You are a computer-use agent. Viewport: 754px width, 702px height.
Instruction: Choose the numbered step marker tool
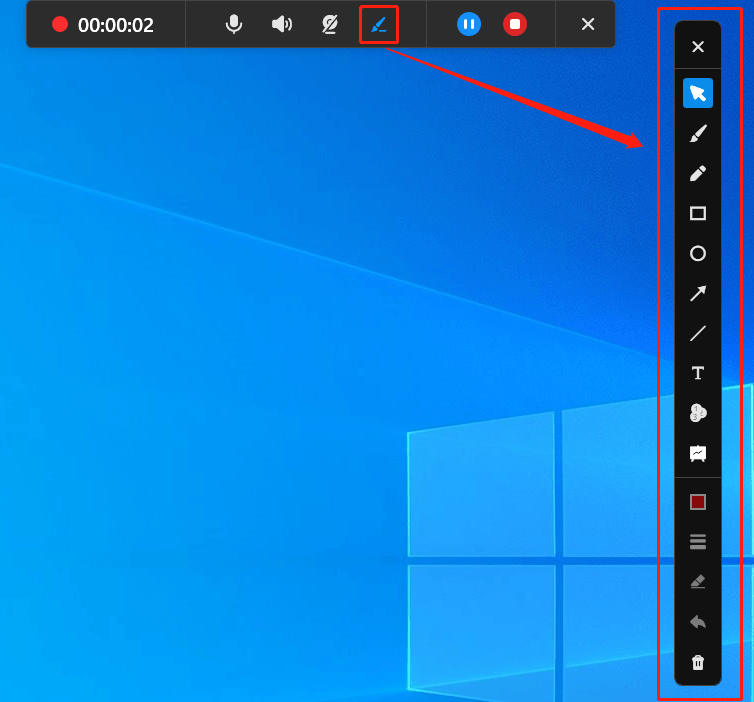point(698,413)
